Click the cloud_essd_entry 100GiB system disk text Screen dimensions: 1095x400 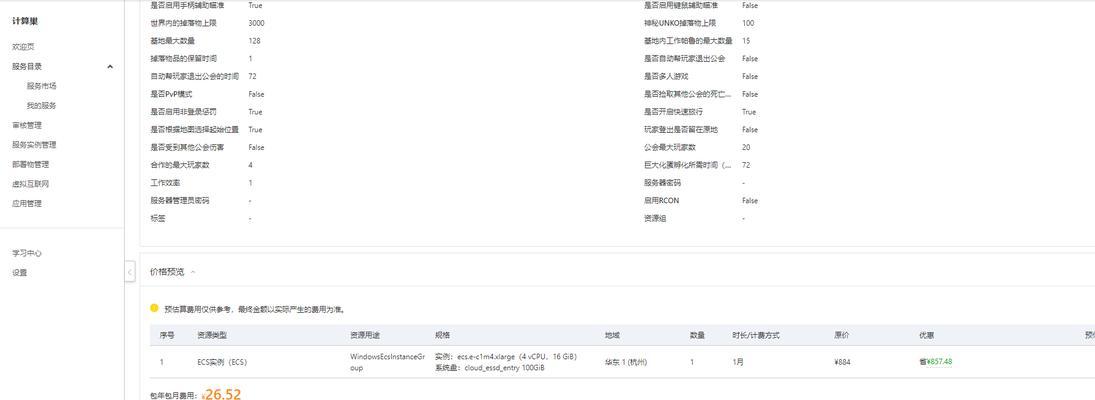pos(490,368)
